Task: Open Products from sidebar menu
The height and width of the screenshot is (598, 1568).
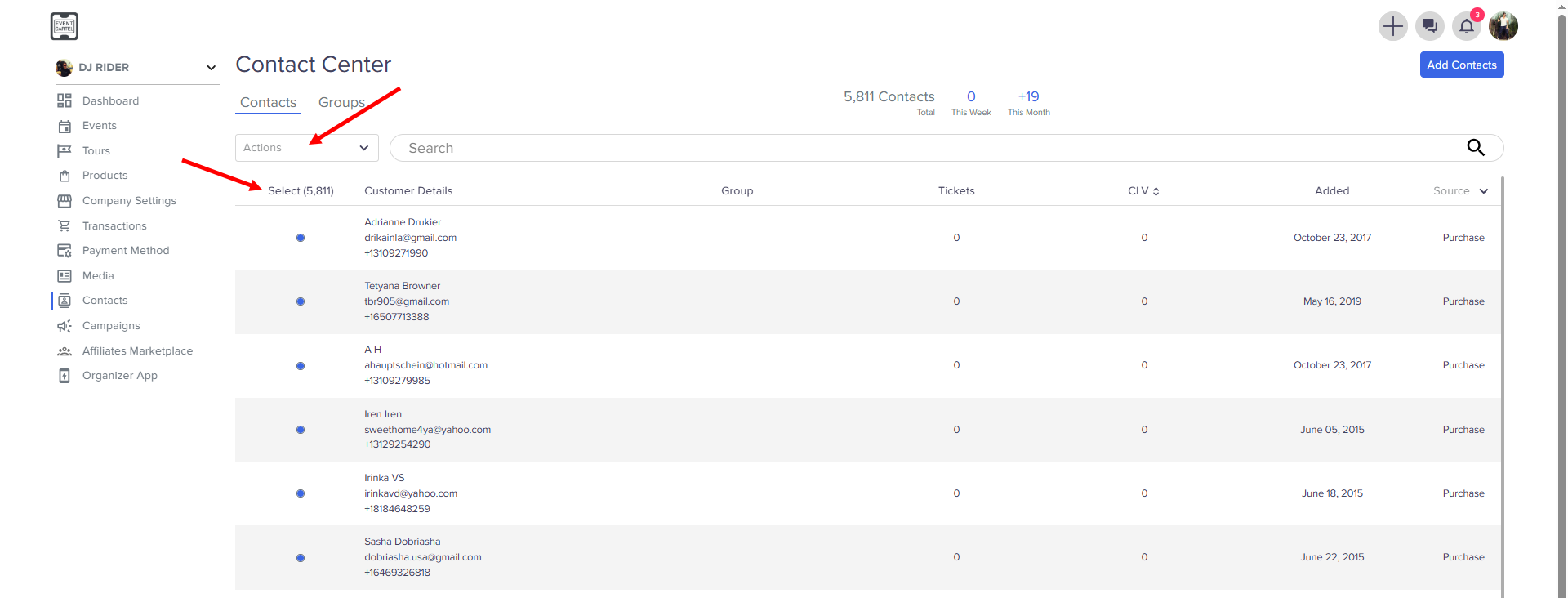Action: [x=105, y=176]
